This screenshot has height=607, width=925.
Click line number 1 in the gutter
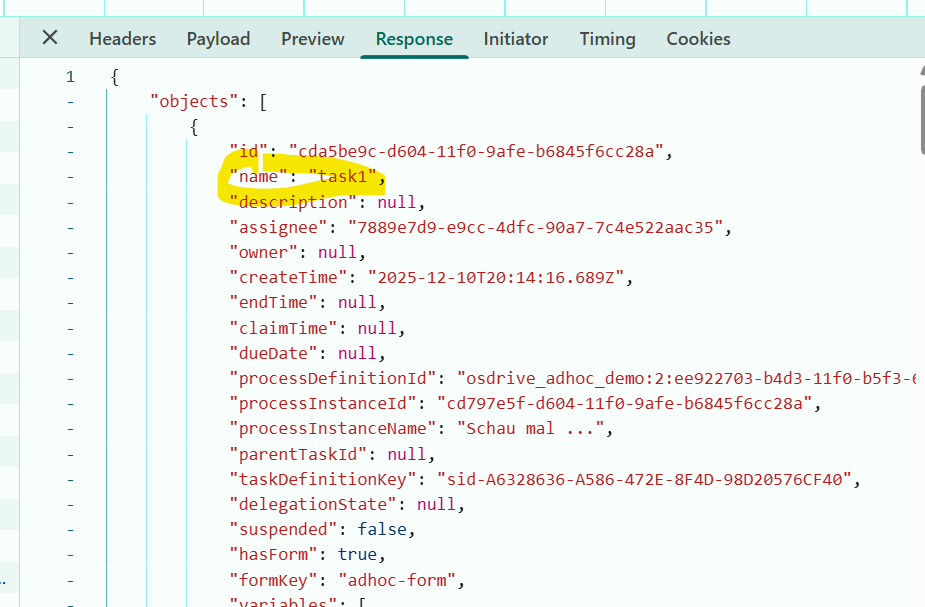(x=70, y=77)
